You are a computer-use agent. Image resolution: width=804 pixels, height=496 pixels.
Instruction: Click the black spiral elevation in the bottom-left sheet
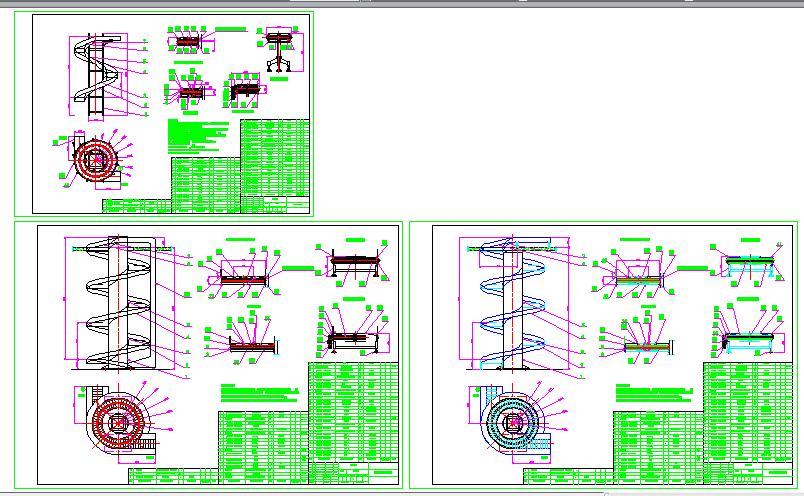tap(119, 303)
